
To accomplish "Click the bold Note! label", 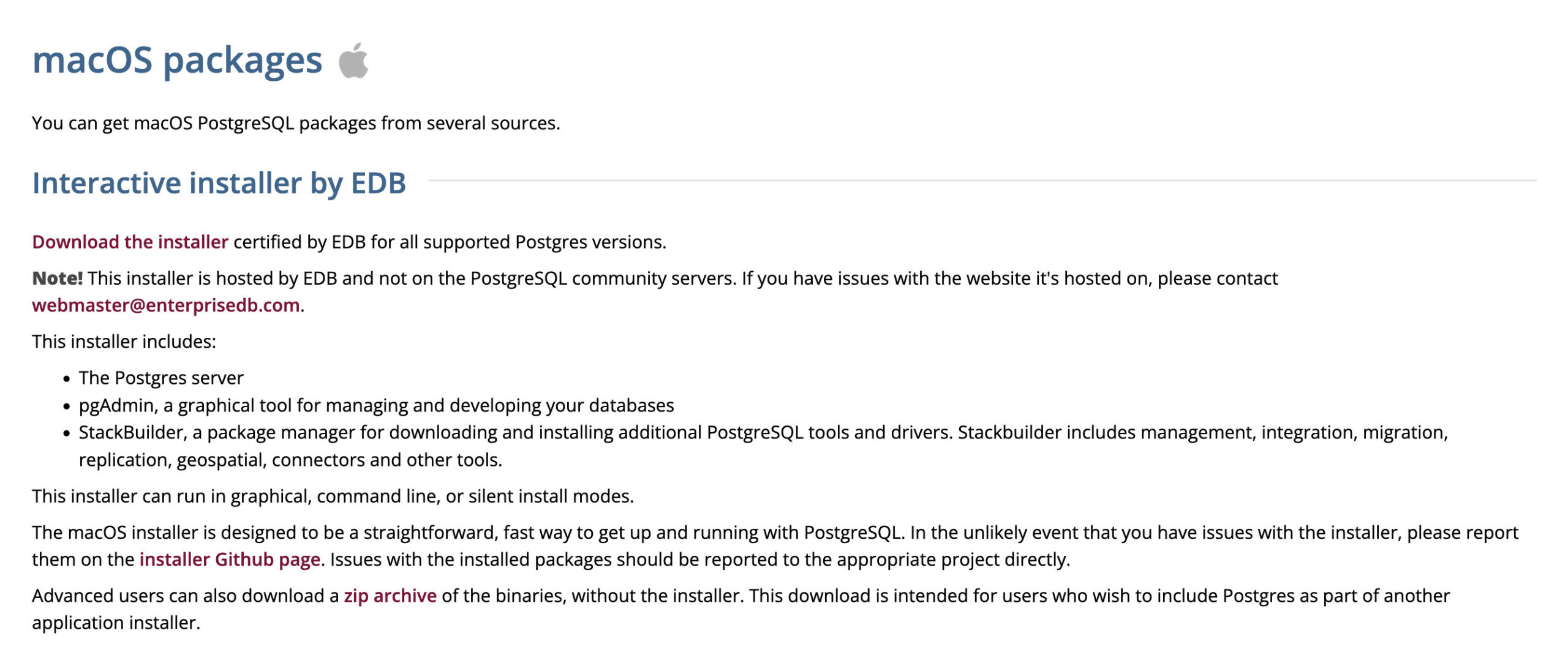I will tap(57, 278).
